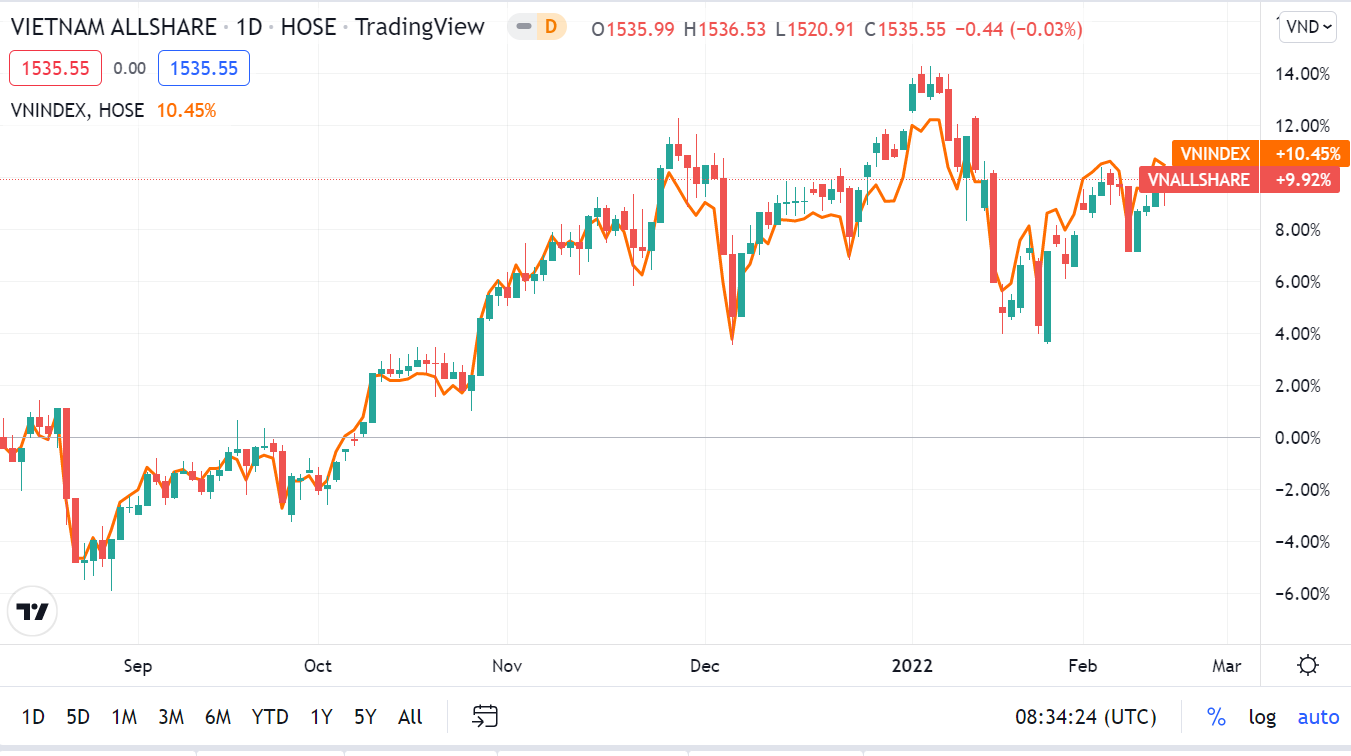Click the 08:34:24 (UTC) timezone clock
The height and width of the screenshot is (756, 1351).
click(1086, 716)
